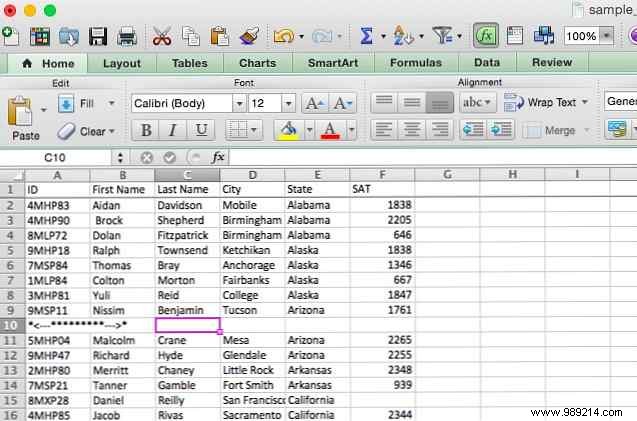Viewport: 637px width, 421px height.
Task: Go to the SmartArt tab
Action: point(333,63)
